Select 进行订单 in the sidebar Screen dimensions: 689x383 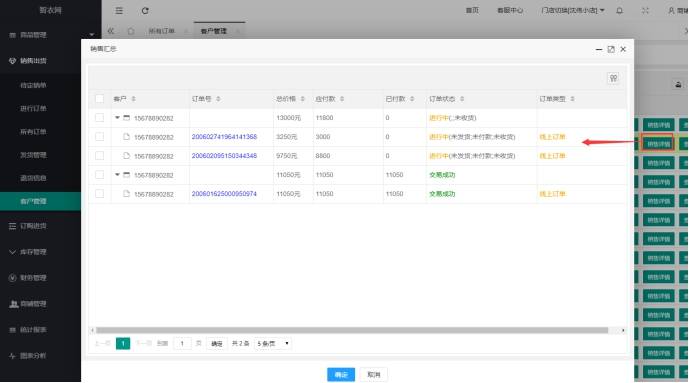pos(33,108)
